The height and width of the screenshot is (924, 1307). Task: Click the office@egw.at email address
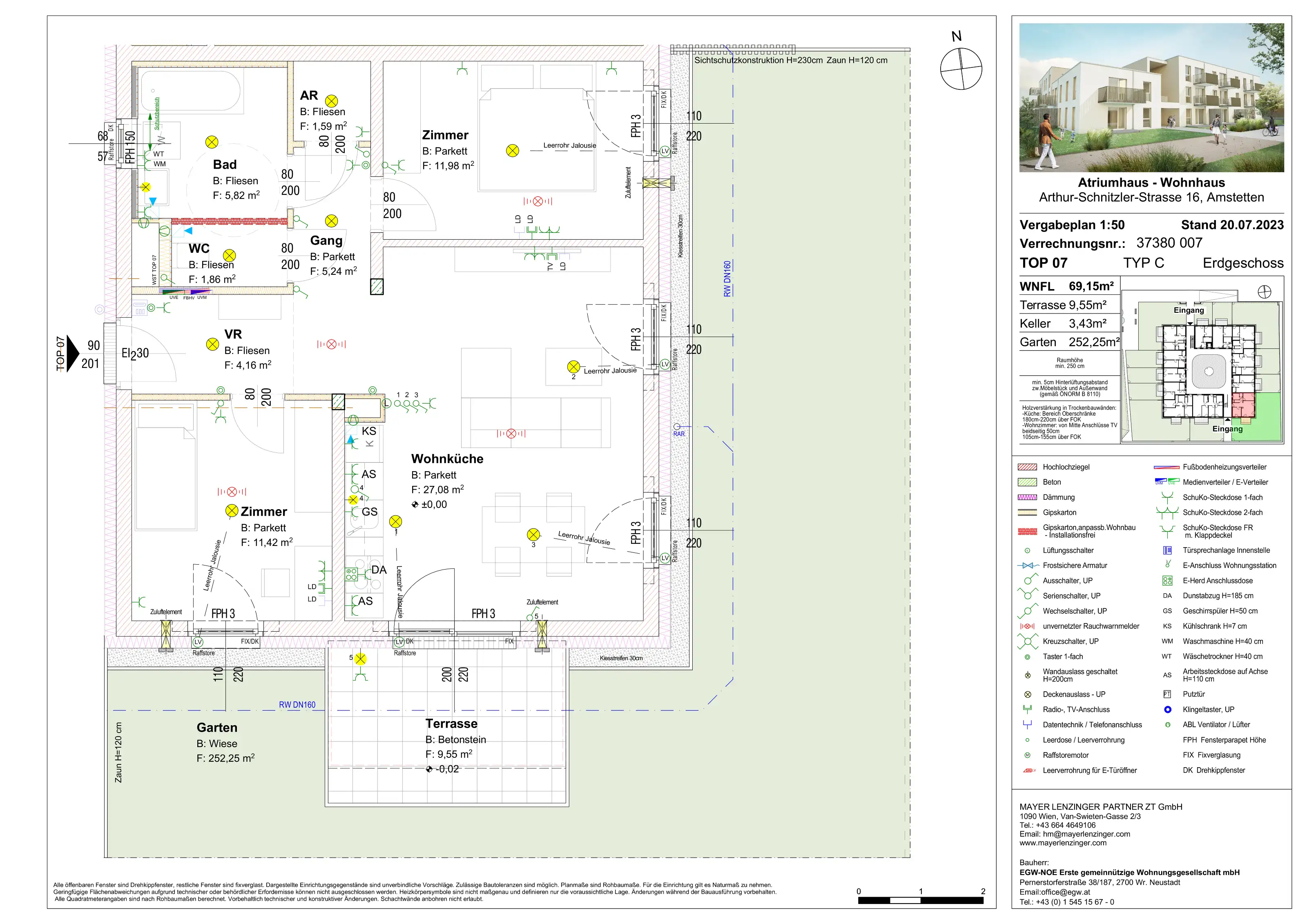tap(1066, 892)
